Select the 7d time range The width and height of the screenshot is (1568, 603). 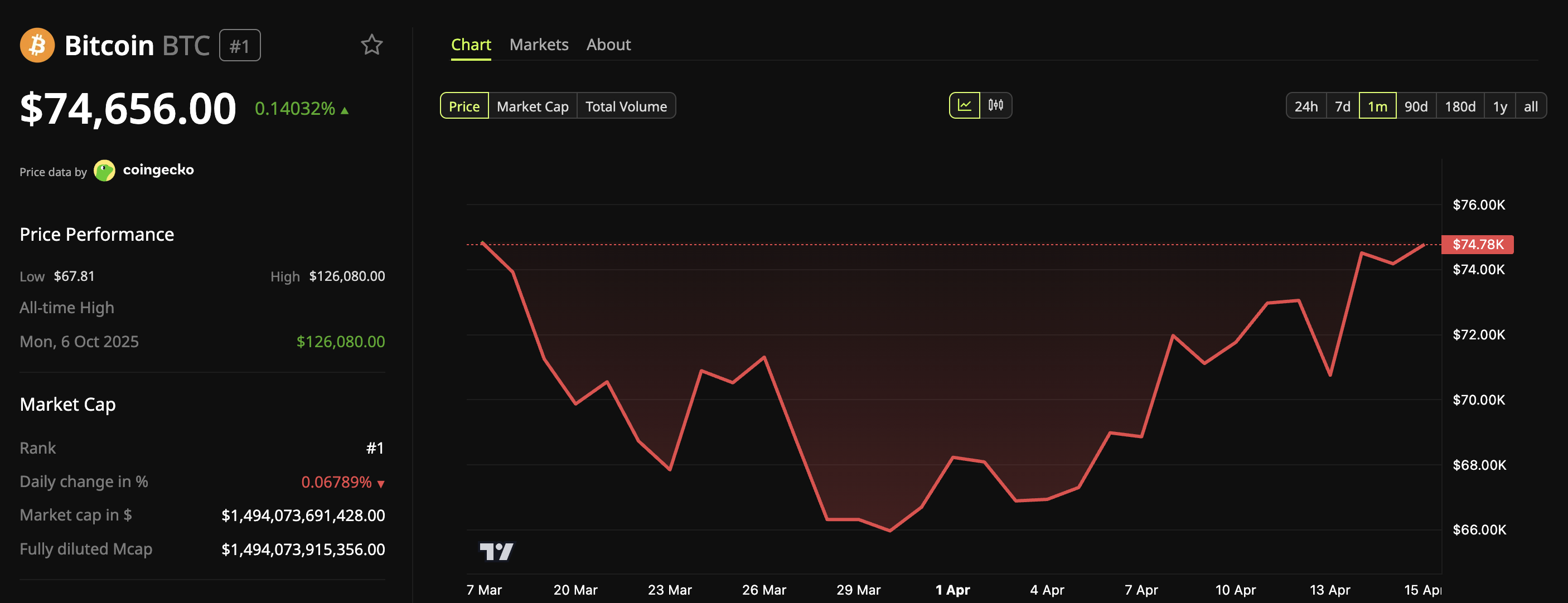[1342, 105]
